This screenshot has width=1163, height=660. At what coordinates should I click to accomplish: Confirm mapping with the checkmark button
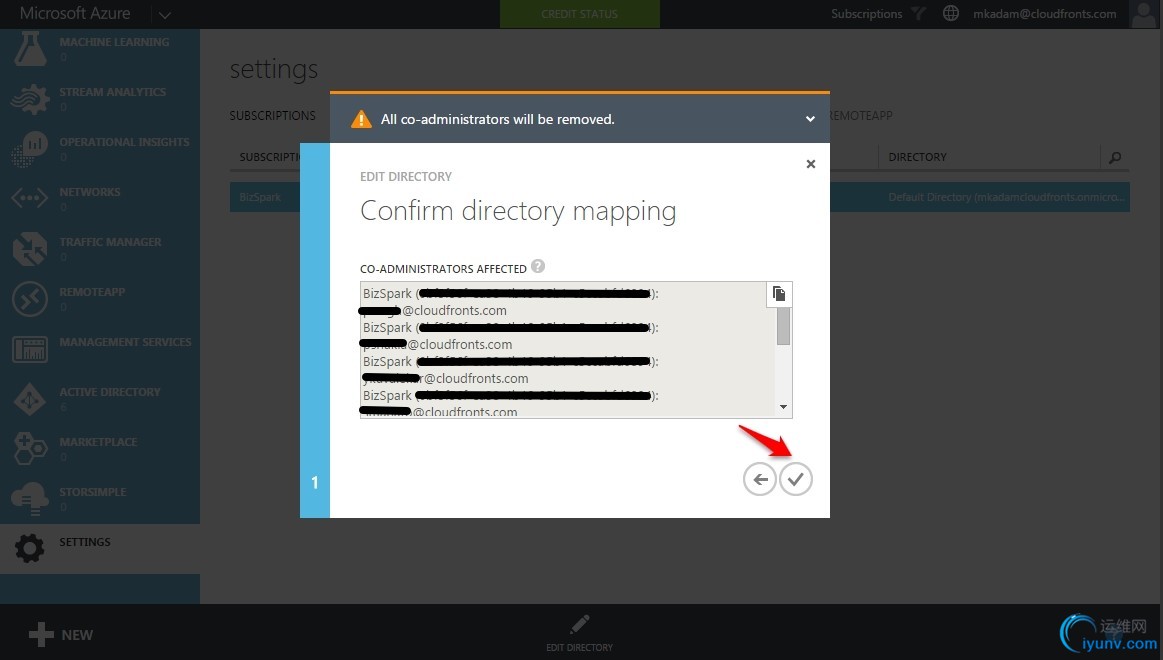(x=796, y=479)
